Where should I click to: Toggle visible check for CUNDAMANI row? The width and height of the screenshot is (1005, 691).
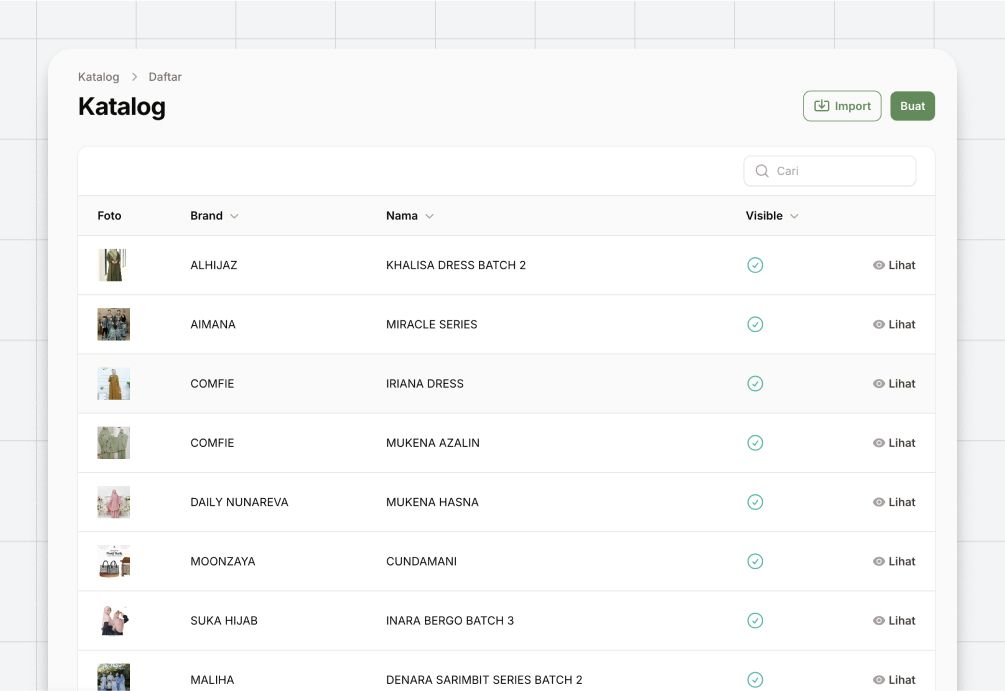click(755, 562)
